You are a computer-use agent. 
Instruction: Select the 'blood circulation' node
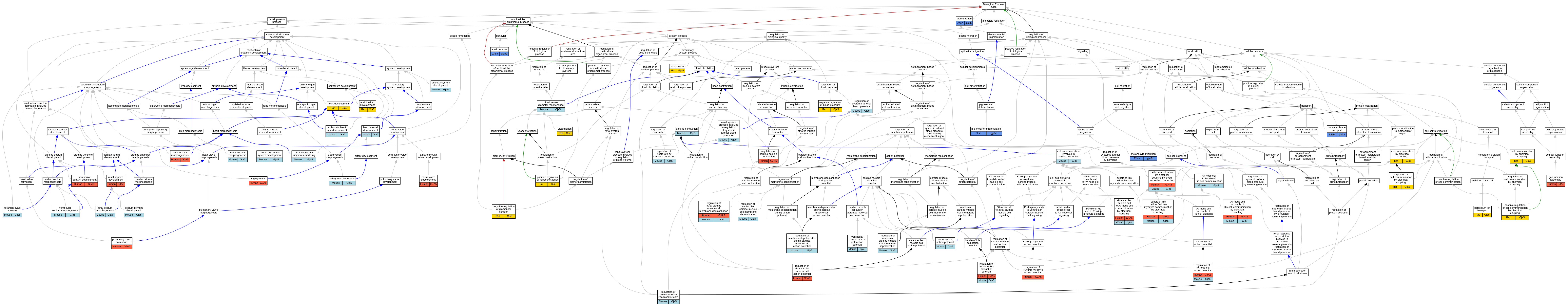704,68
